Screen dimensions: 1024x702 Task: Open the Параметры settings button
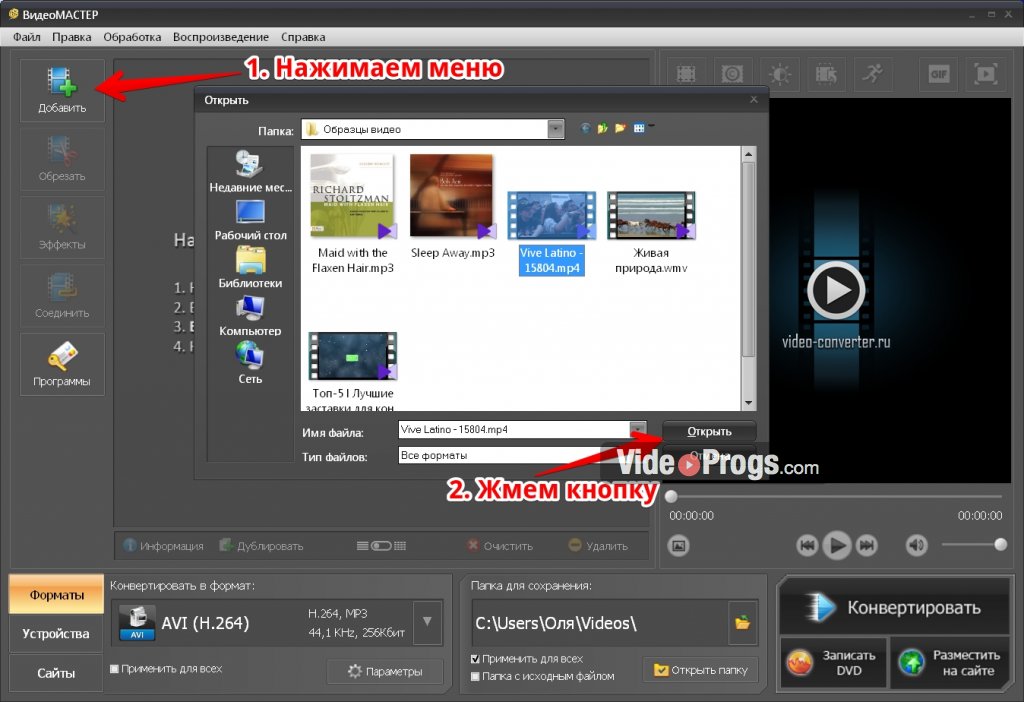(x=385, y=671)
